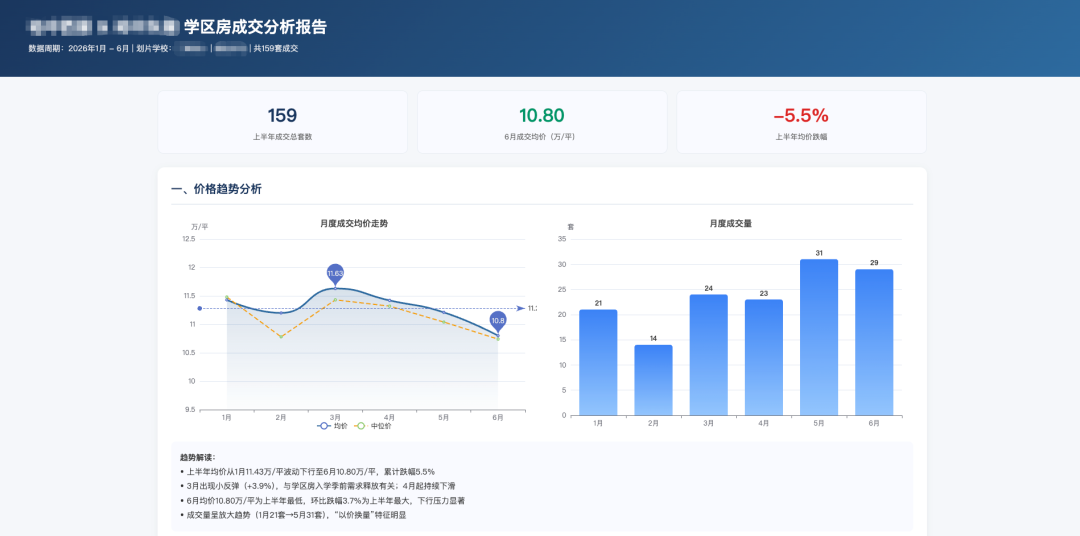
Task: Click the –5.5% price decline value
Action: (801, 116)
